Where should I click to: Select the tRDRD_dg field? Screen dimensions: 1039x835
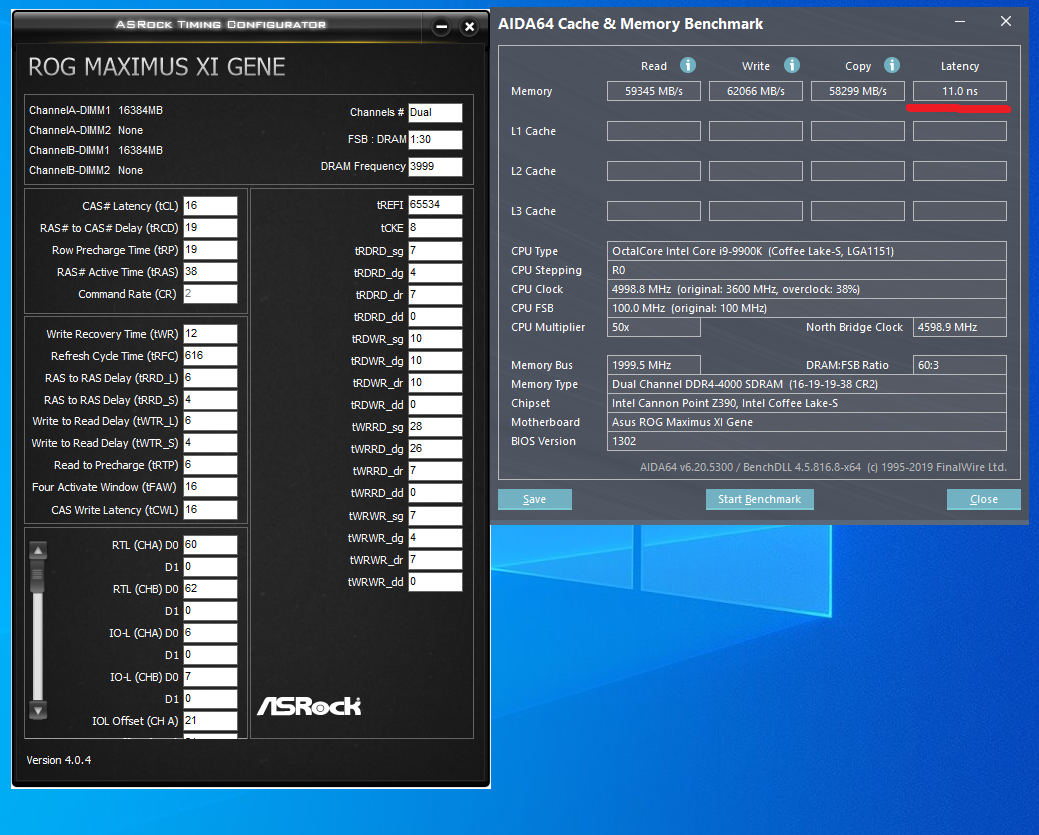pyautogui.click(x=435, y=272)
